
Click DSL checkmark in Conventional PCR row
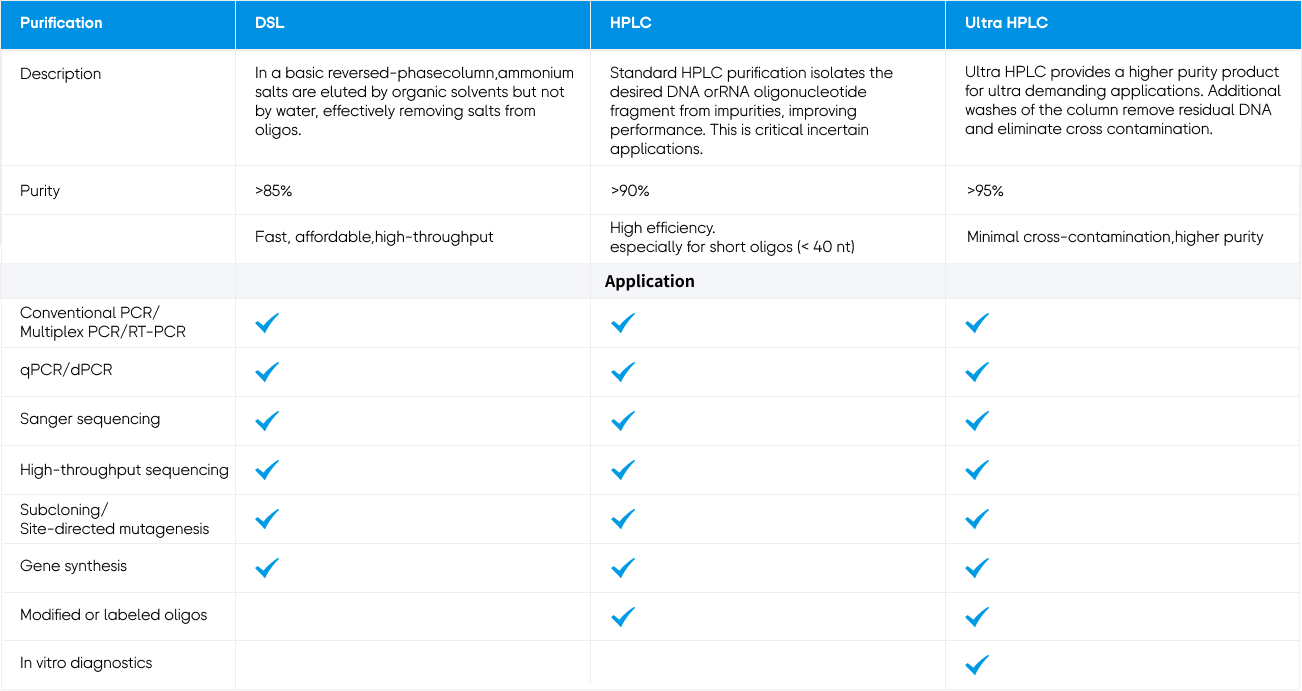pyautogui.click(x=267, y=322)
